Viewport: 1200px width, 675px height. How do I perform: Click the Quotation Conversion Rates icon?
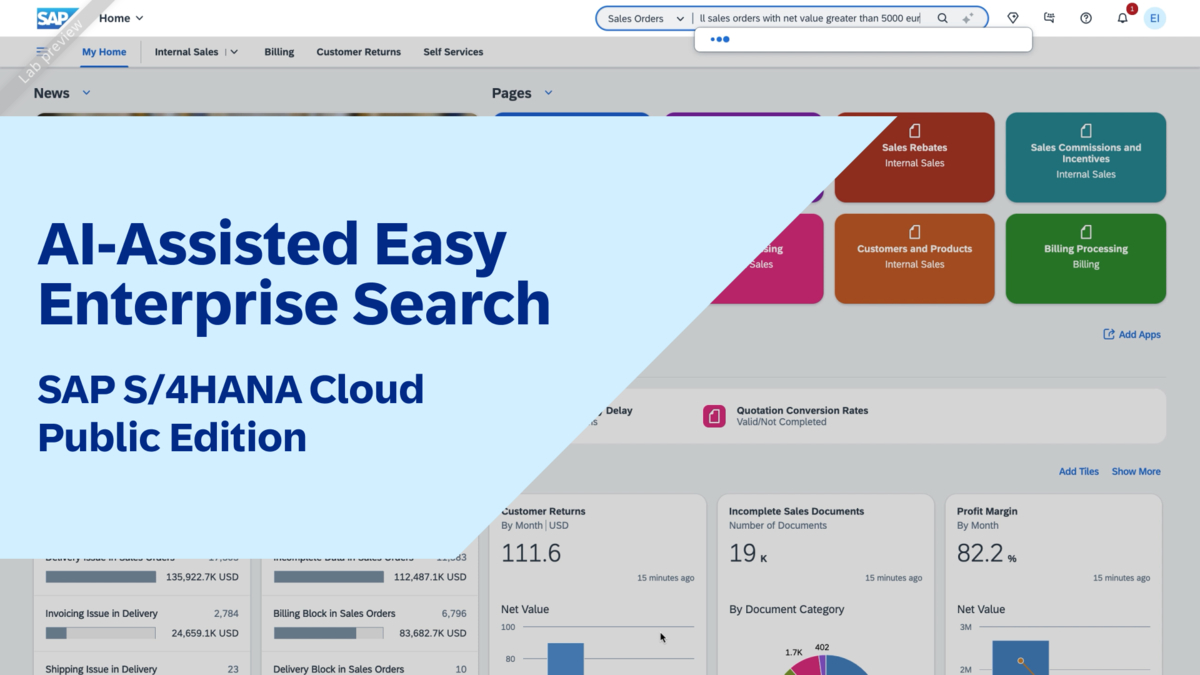(x=714, y=416)
